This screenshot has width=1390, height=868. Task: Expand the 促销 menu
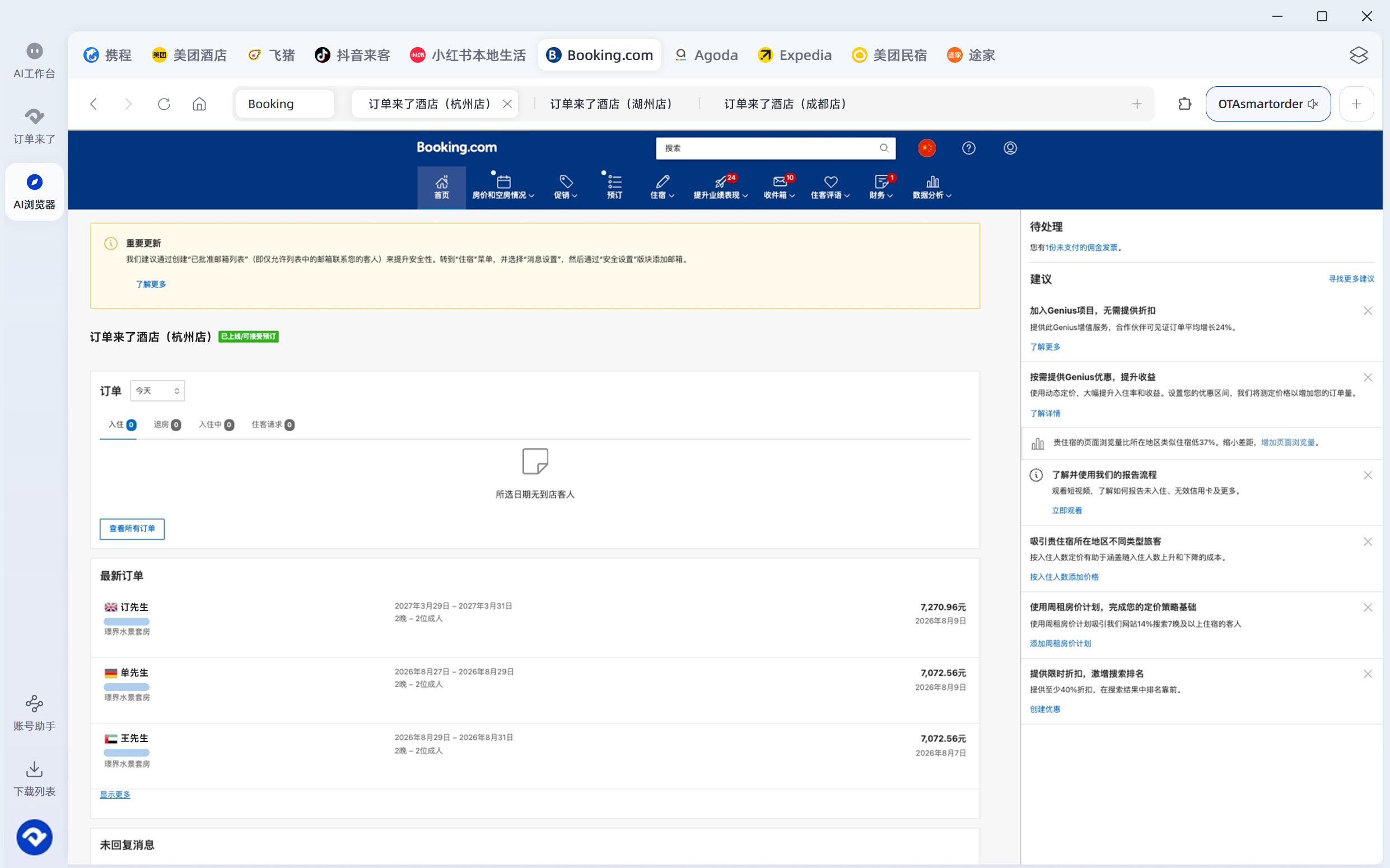click(566, 187)
